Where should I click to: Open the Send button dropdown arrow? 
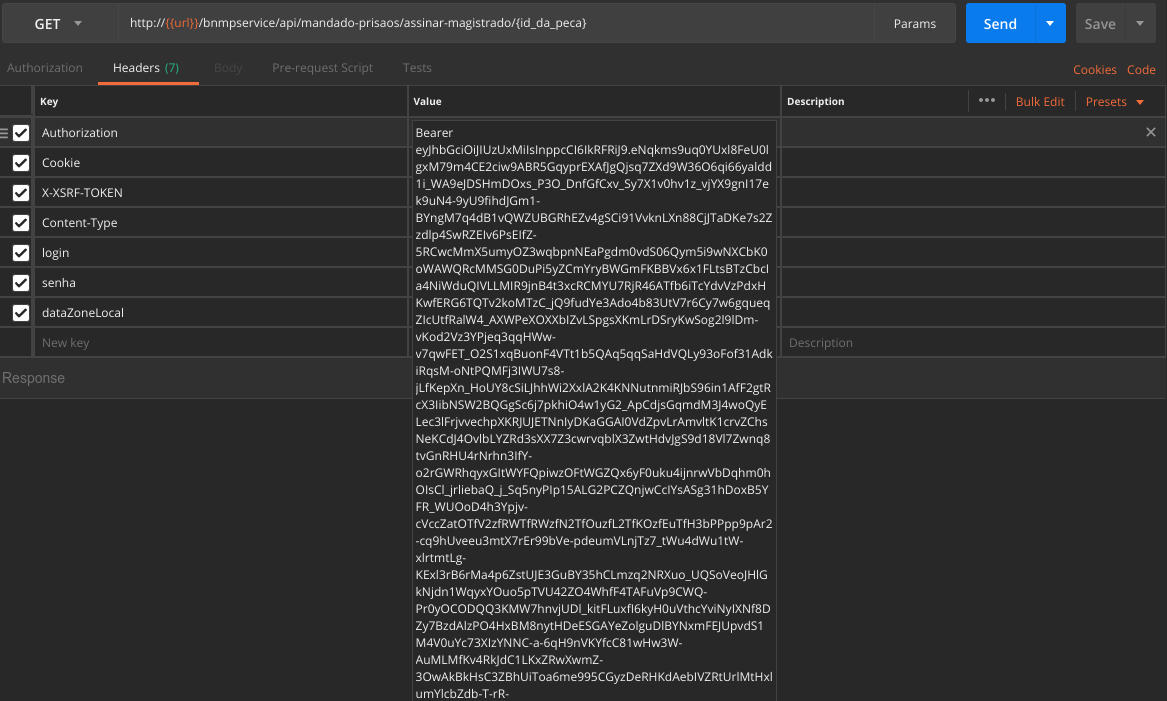[x=1050, y=23]
